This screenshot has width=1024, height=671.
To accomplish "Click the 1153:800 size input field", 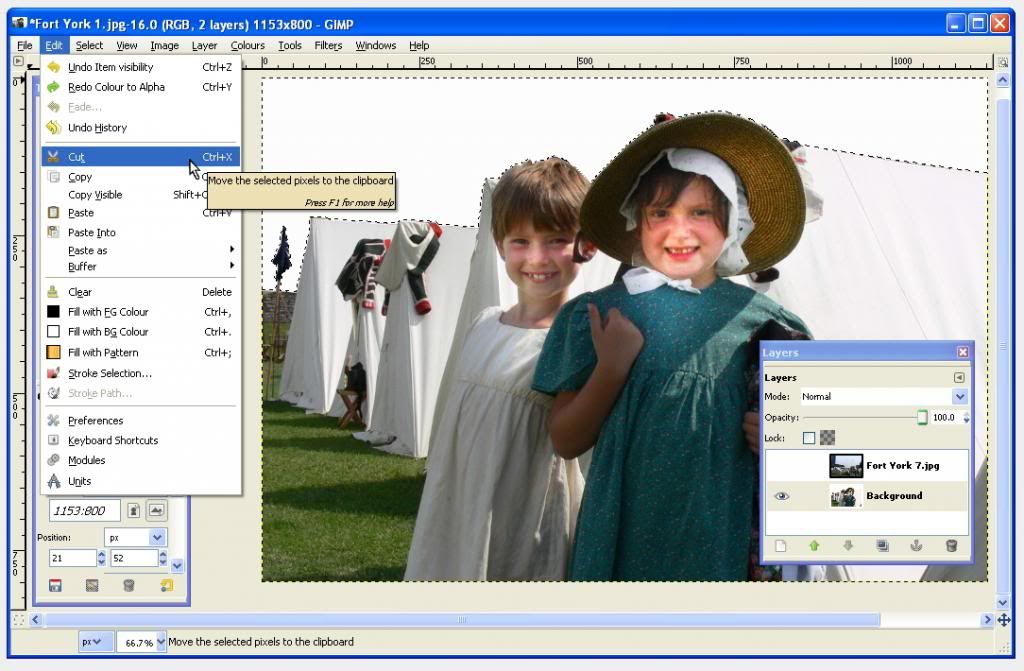I will pyautogui.click(x=85, y=510).
